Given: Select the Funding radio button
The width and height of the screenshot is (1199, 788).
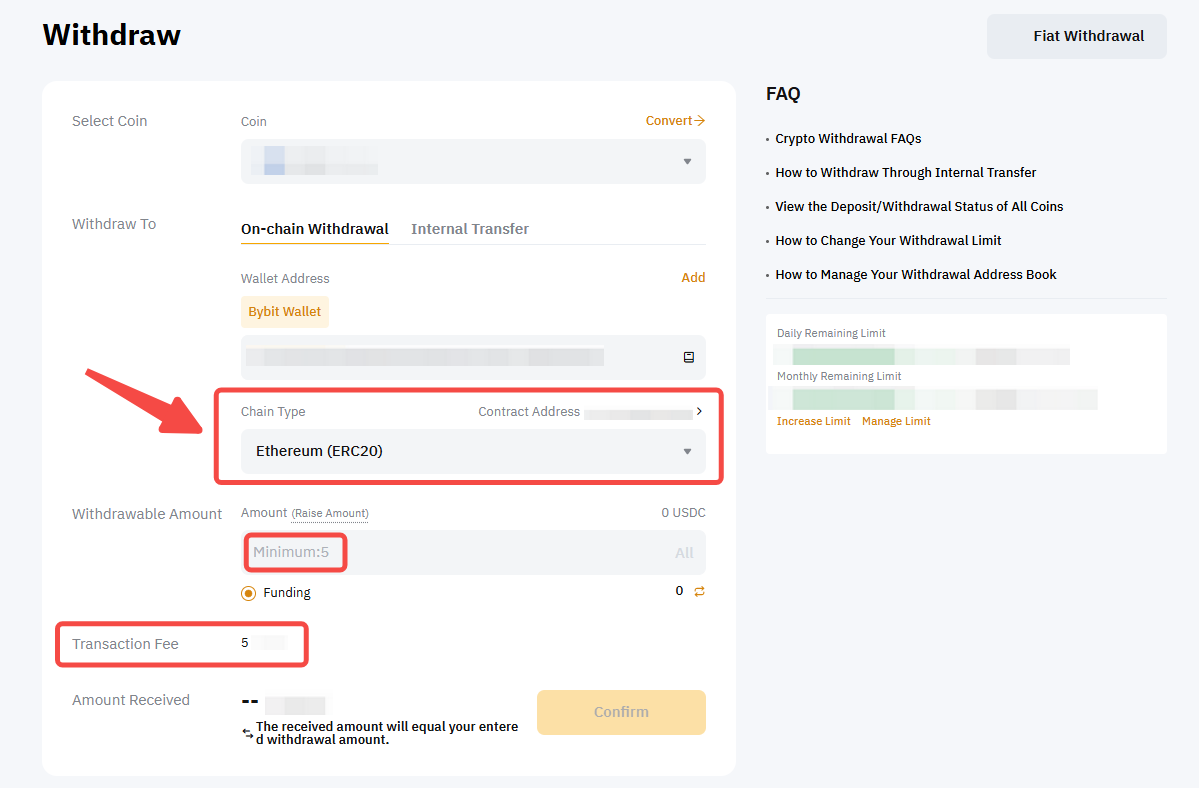Looking at the screenshot, I should coord(249,593).
